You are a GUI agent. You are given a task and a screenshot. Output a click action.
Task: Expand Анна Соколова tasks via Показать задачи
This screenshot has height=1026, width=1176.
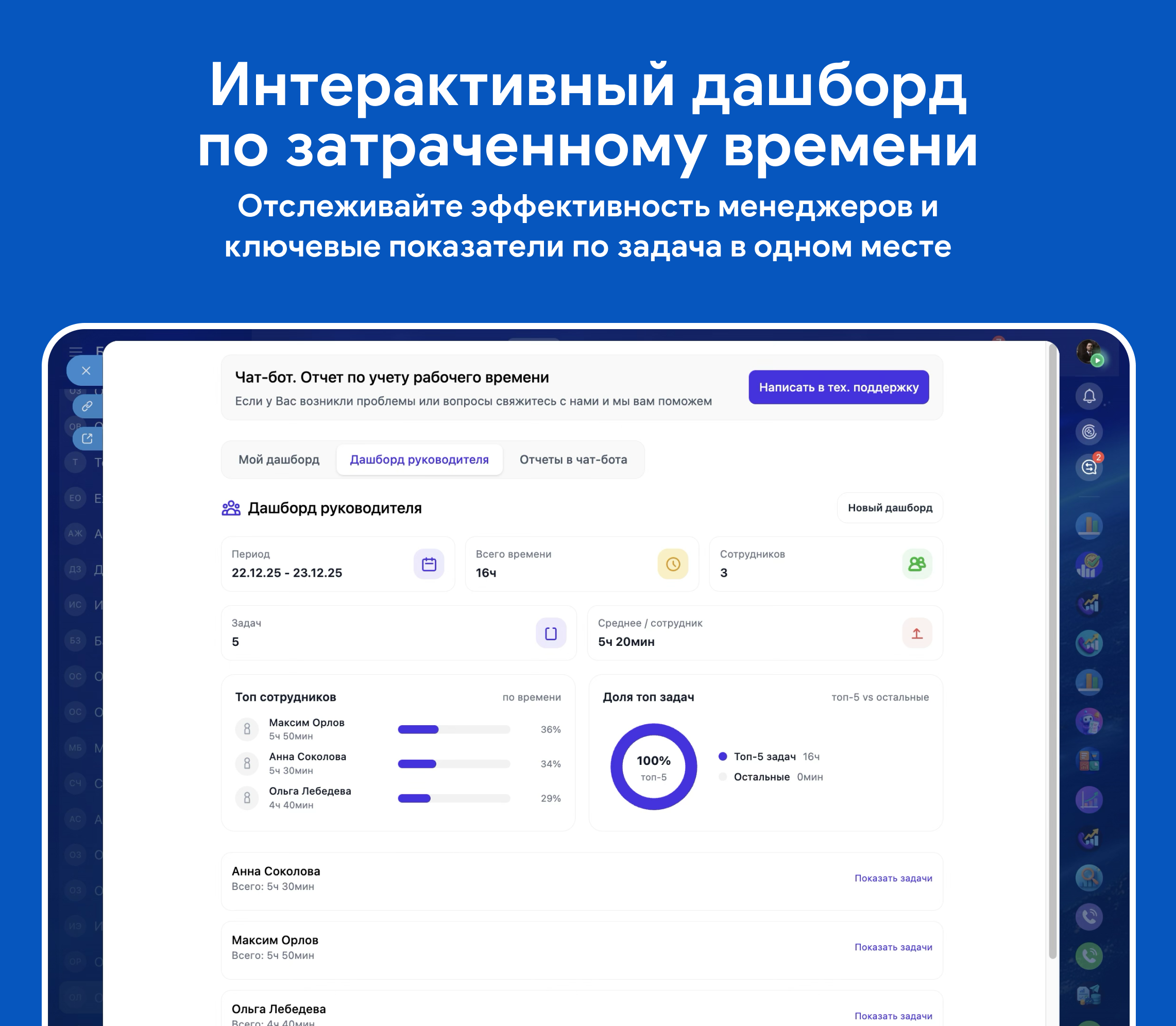coord(893,878)
